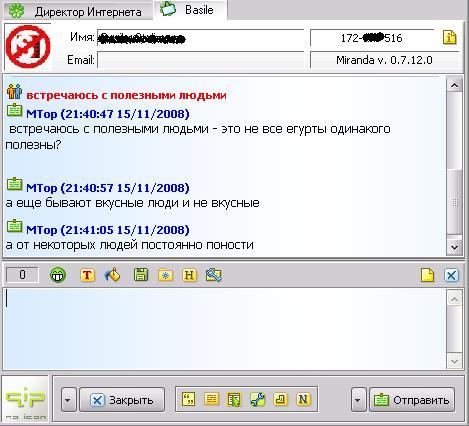Choose background color paint bucket icon

(x=112, y=275)
